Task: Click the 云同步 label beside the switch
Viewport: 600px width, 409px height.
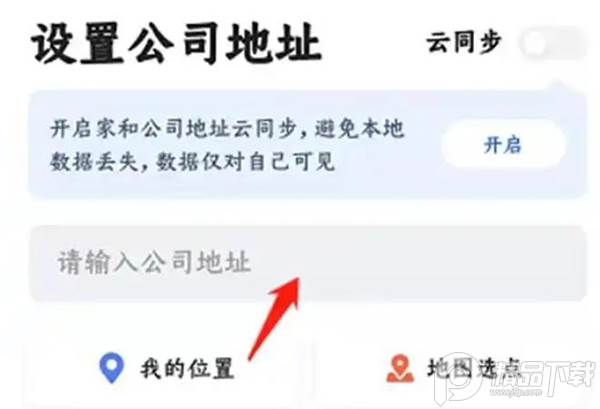Action: coord(464,42)
